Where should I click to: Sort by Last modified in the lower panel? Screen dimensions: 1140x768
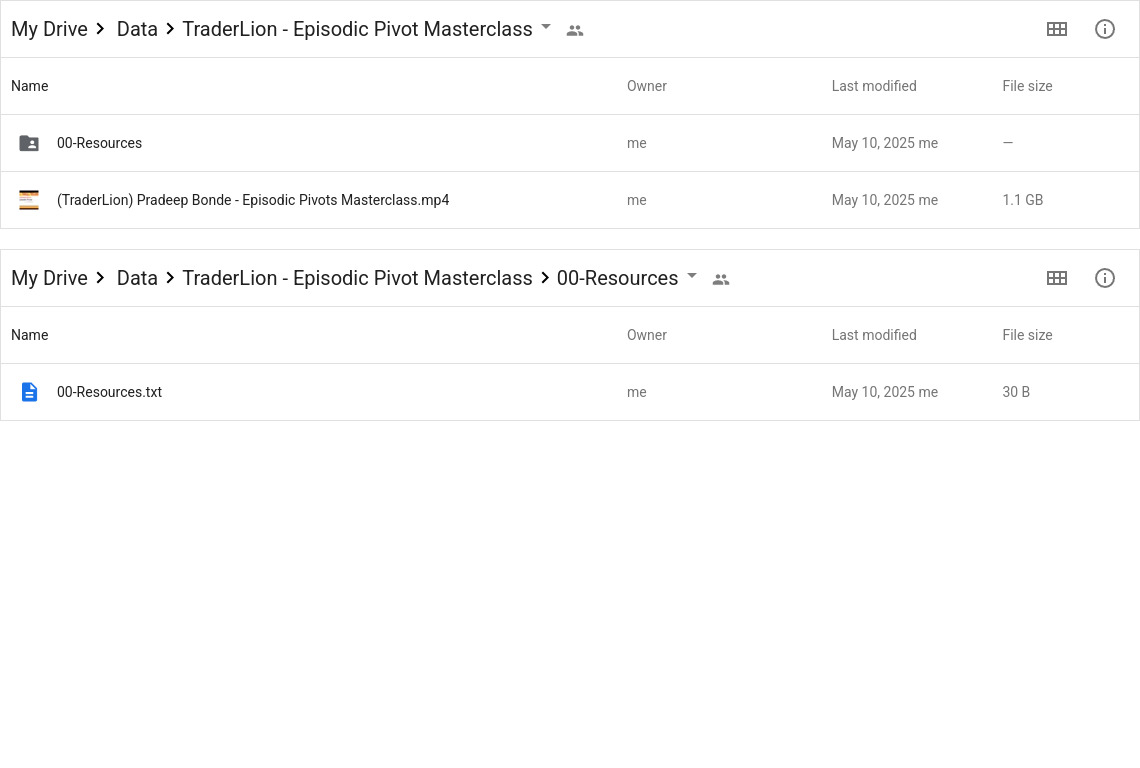pos(874,335)
